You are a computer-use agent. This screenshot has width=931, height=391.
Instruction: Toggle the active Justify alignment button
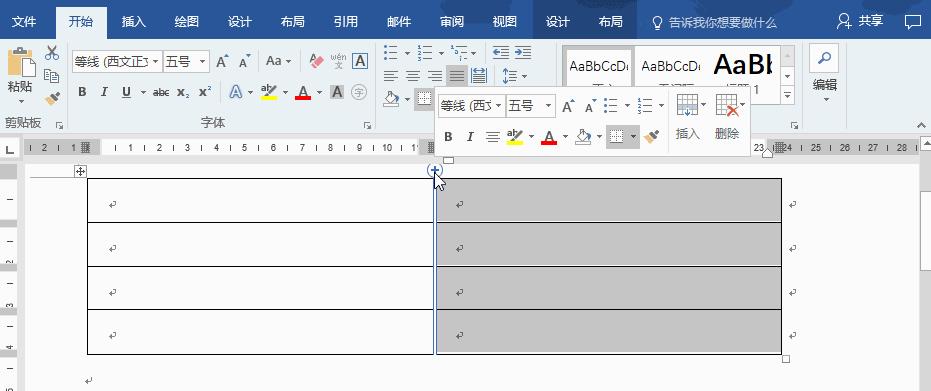pyautogui.click(x=457, y=75)
